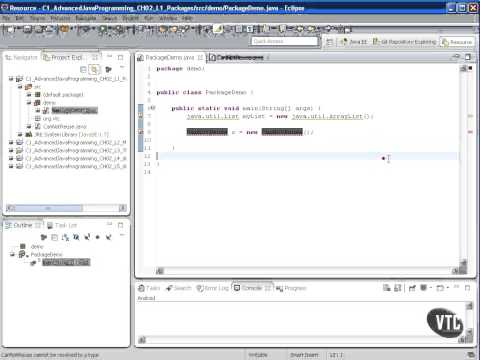Select the demo package in Outline
480x360 pixels.
pyautogui.click(x=33, y=247)
